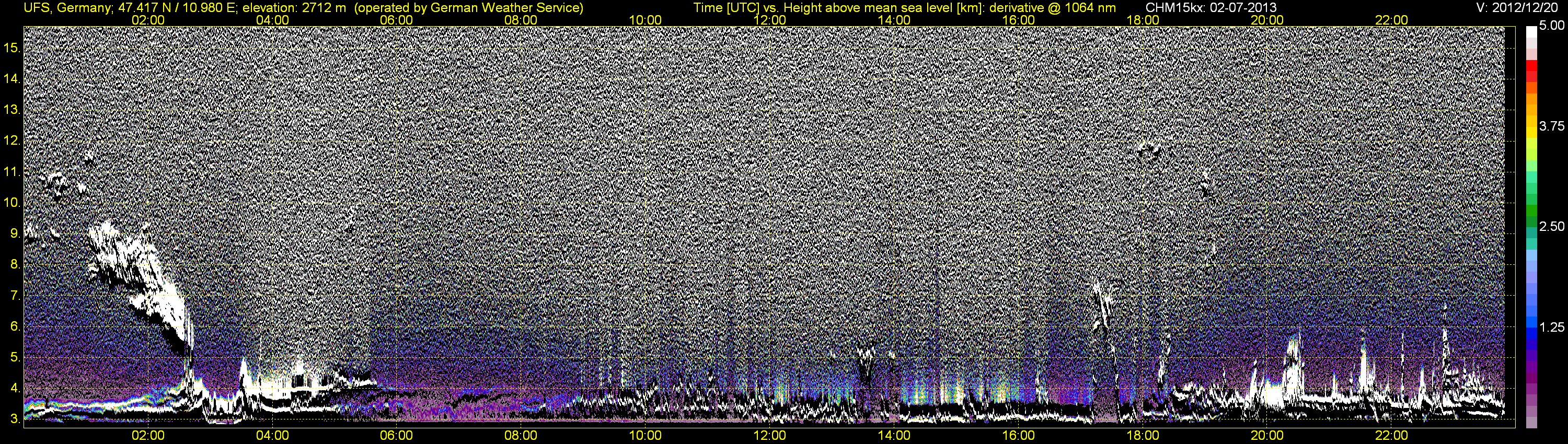The height and width of the screenshot is (444, 1568).
Task: Click the '10:00' label on the top time axis
Action: (x=645, y=19)
